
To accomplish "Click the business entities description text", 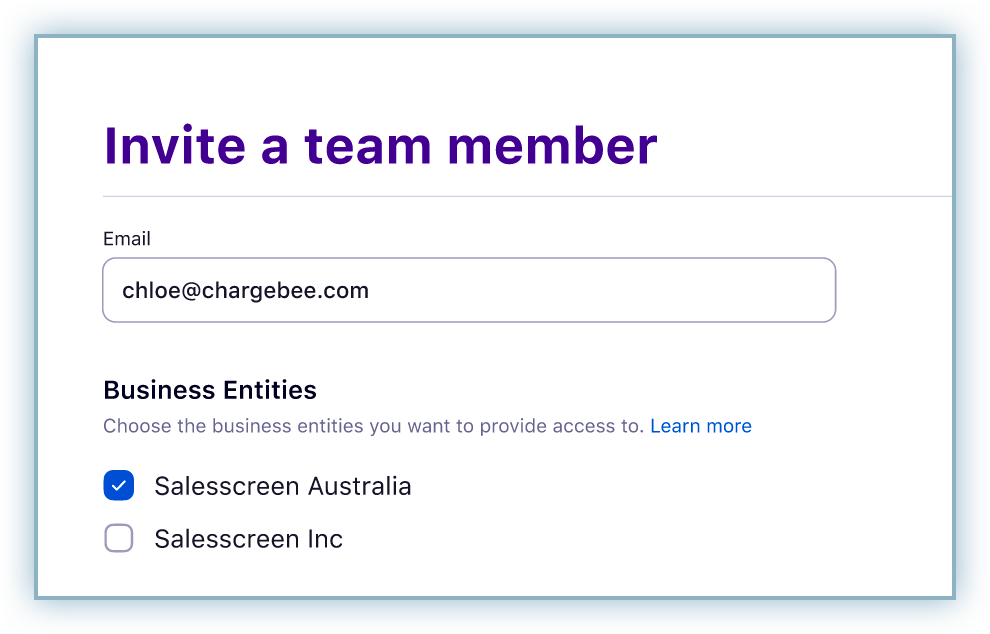I will (x=373, y=426).
